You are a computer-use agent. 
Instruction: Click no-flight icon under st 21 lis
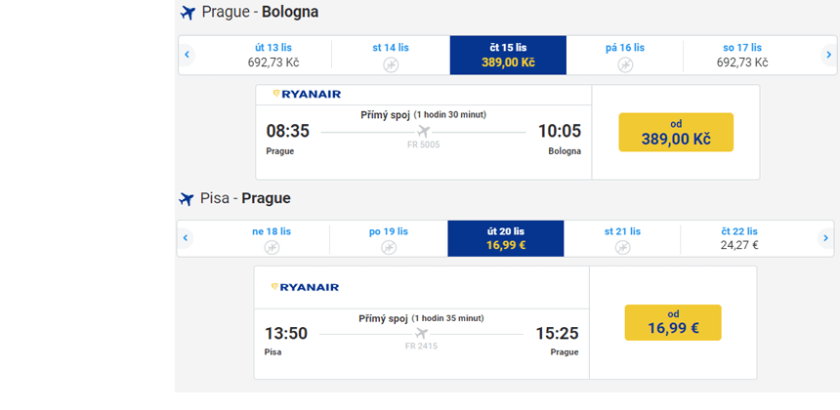(x=622, y=247)
